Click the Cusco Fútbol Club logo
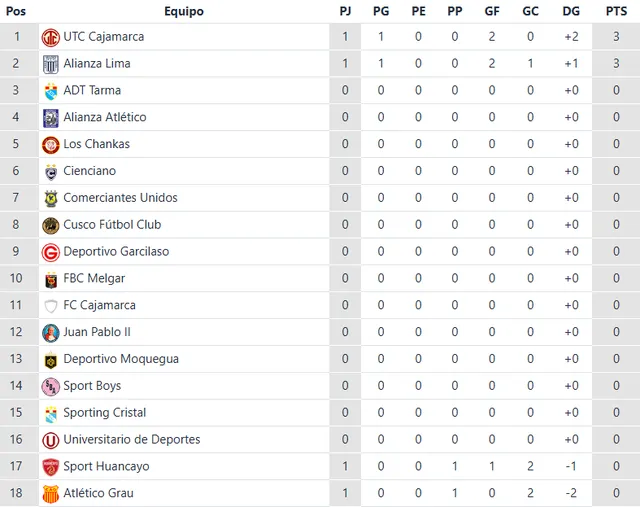Viewport: 640px width, 507px height. (51, 225)
